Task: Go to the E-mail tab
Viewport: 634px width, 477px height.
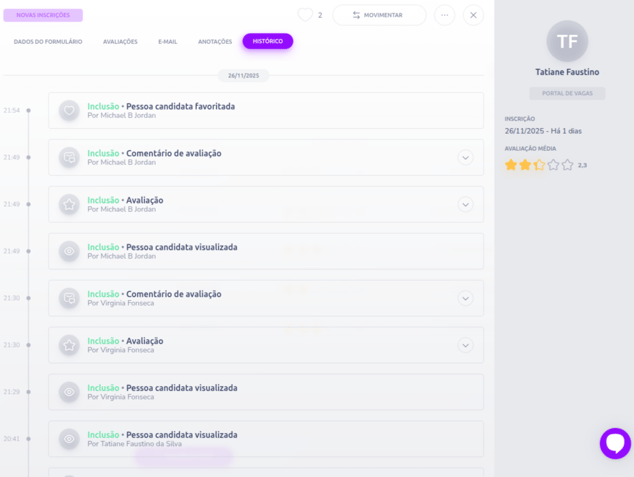Action: click(x=167, y=42)
